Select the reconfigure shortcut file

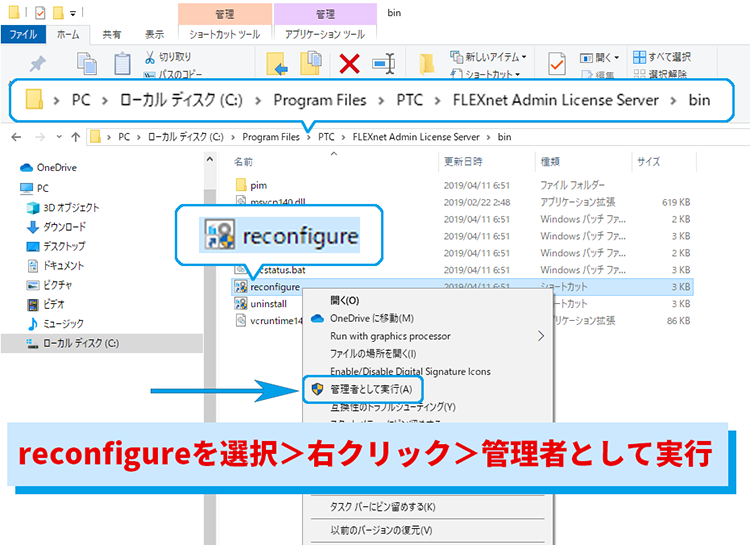pos(267,287)
